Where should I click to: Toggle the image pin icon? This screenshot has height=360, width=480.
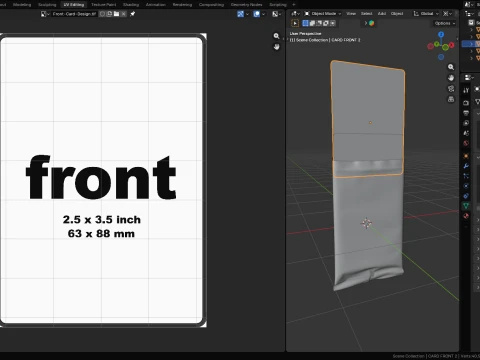[132, 14]
